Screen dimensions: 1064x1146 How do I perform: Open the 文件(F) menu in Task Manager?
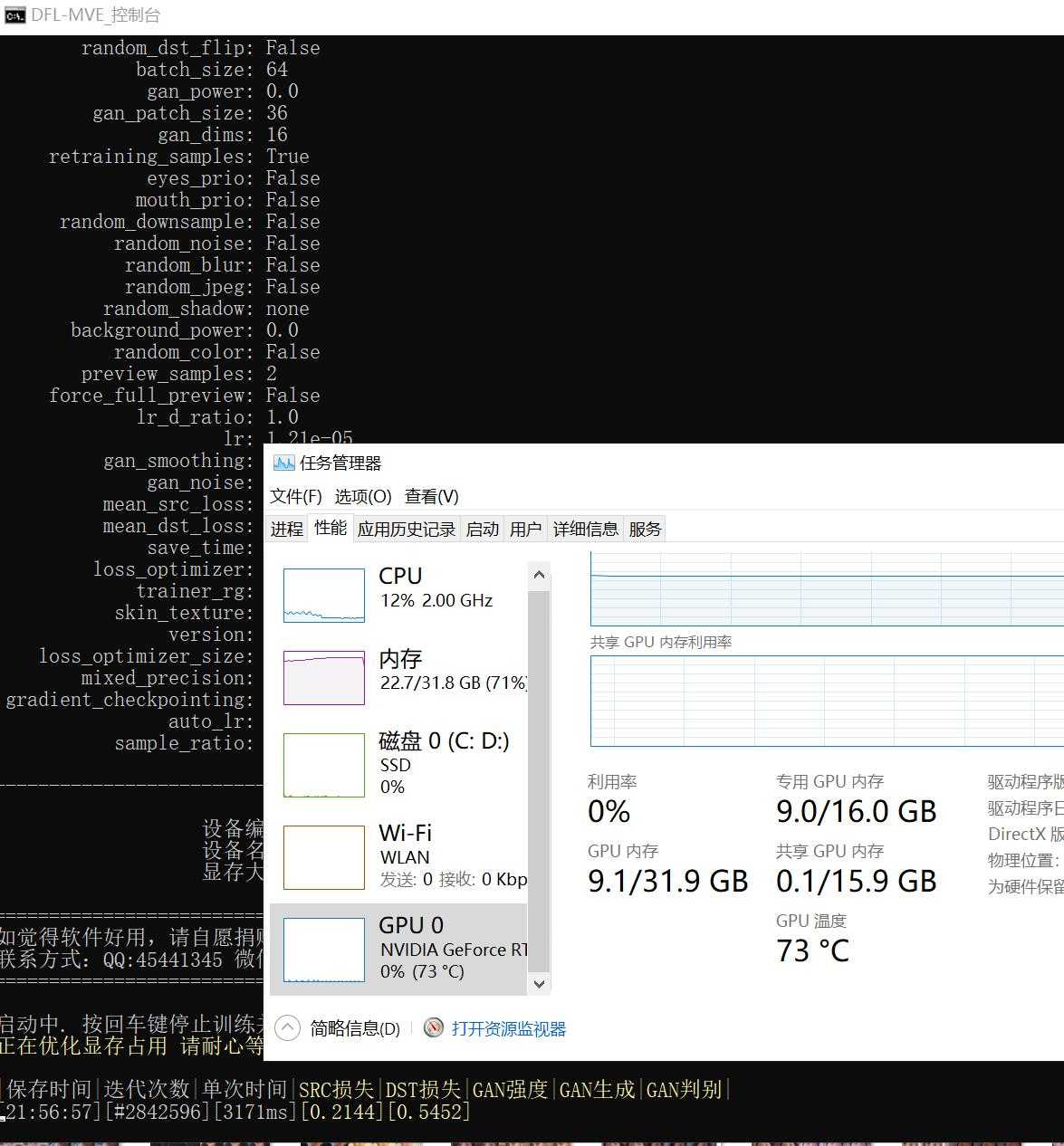(296, 496)
